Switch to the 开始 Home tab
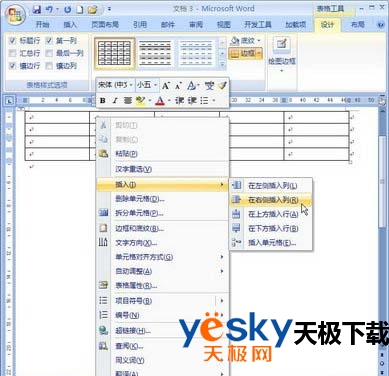Screen dimensions: 389x376 click(42, 24)
